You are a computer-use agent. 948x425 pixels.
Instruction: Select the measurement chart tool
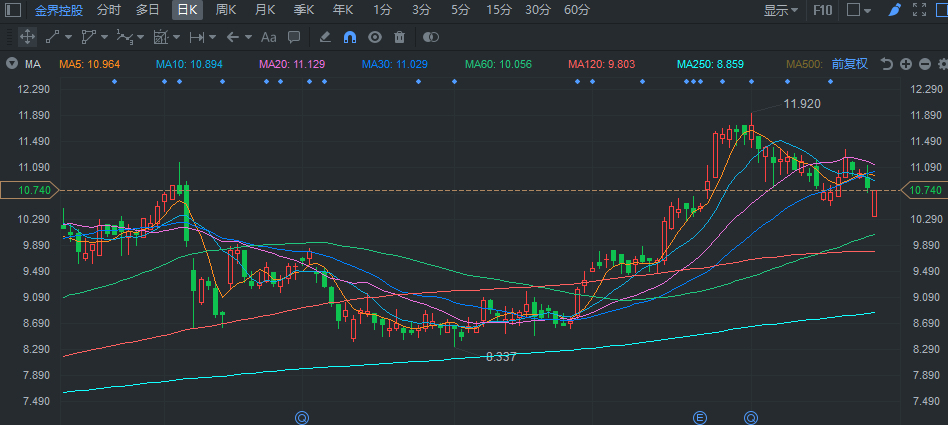(160, 37)
